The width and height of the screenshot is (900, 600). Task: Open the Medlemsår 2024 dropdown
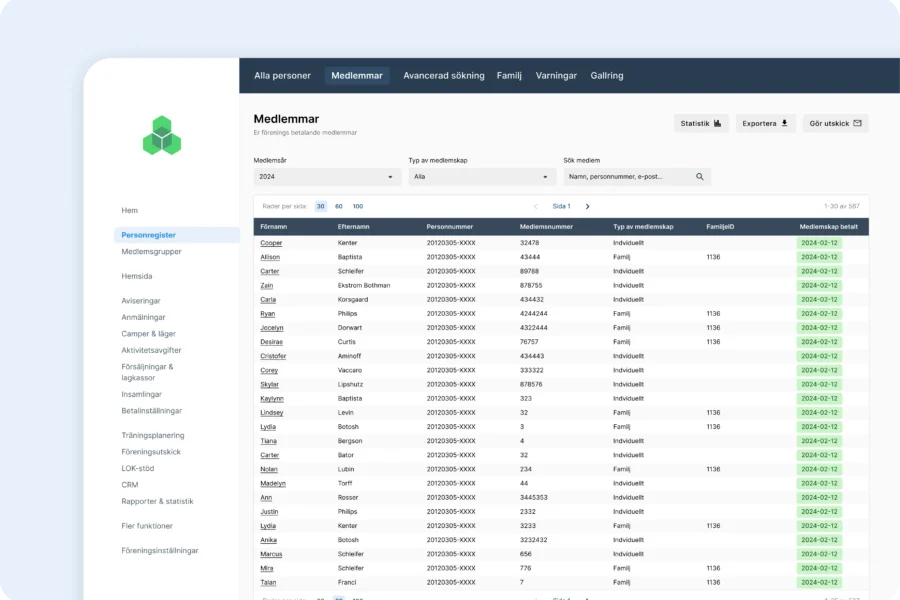click(x=326, y=177)
